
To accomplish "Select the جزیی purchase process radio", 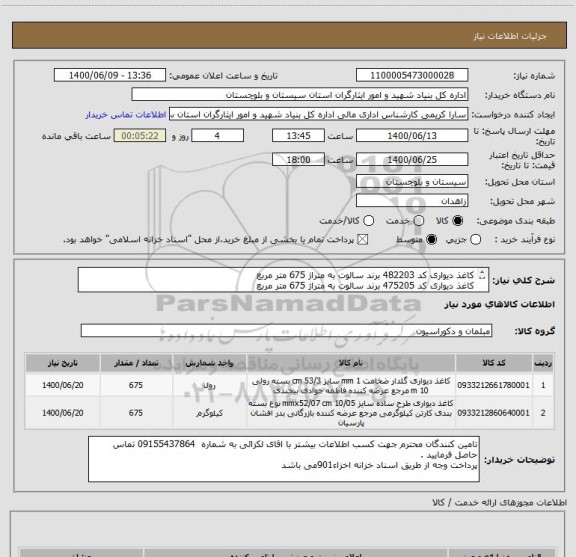I will [x=475, y=240].
